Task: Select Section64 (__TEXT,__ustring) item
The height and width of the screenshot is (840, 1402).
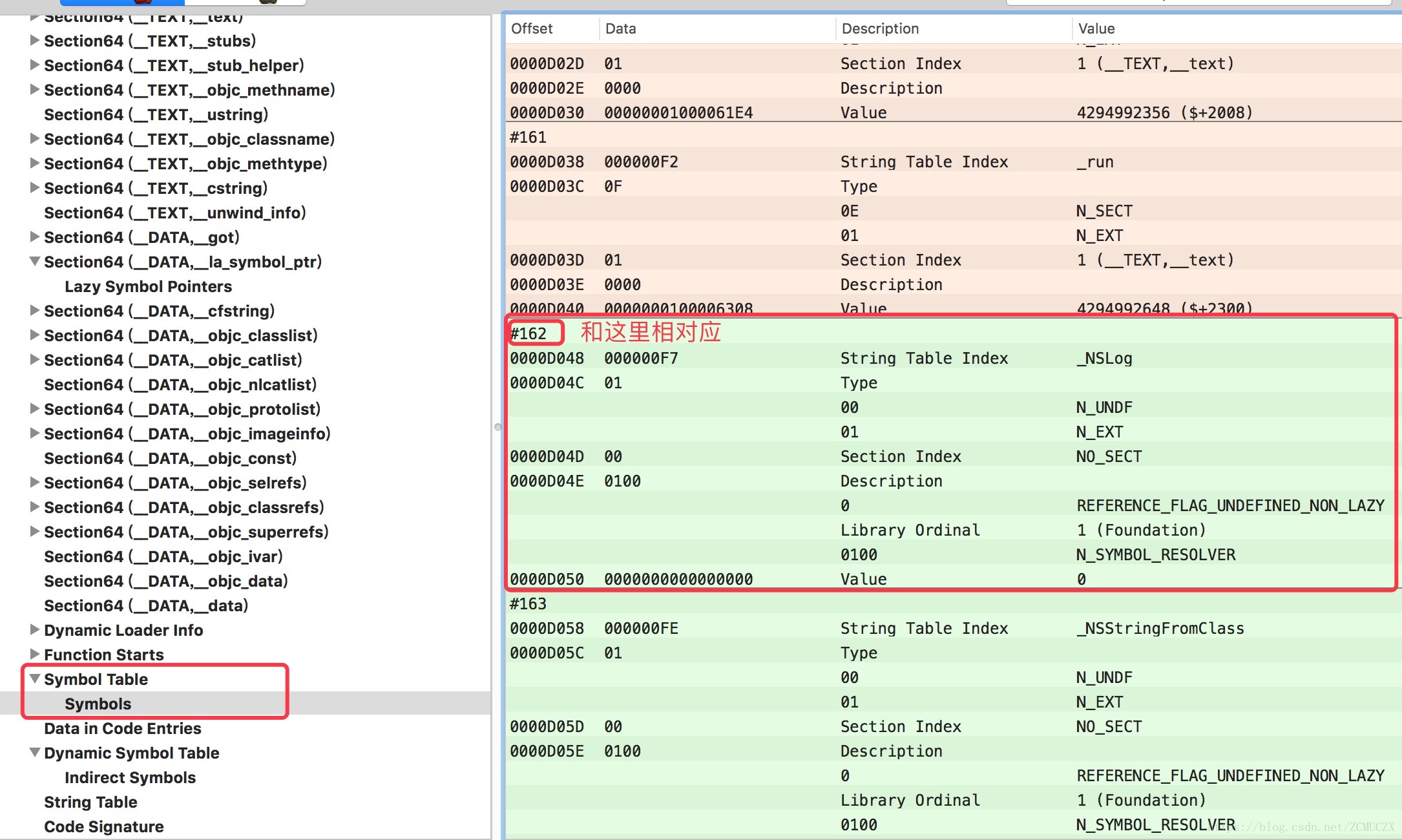Action: click(156, 114)
